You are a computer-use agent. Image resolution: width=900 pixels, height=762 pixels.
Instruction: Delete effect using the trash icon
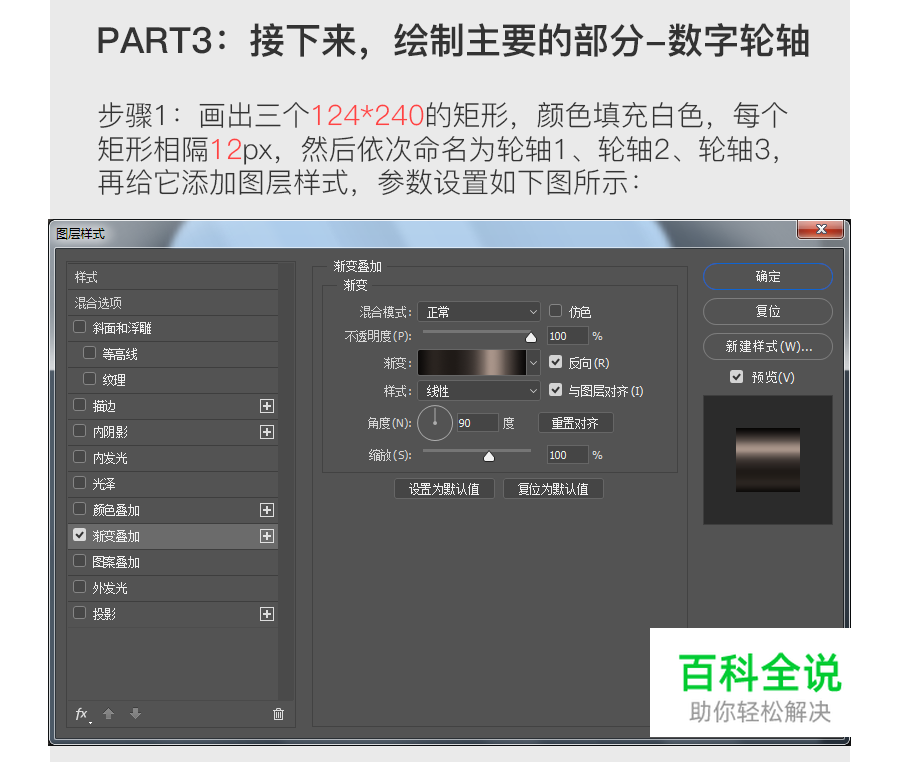[277, 714]
